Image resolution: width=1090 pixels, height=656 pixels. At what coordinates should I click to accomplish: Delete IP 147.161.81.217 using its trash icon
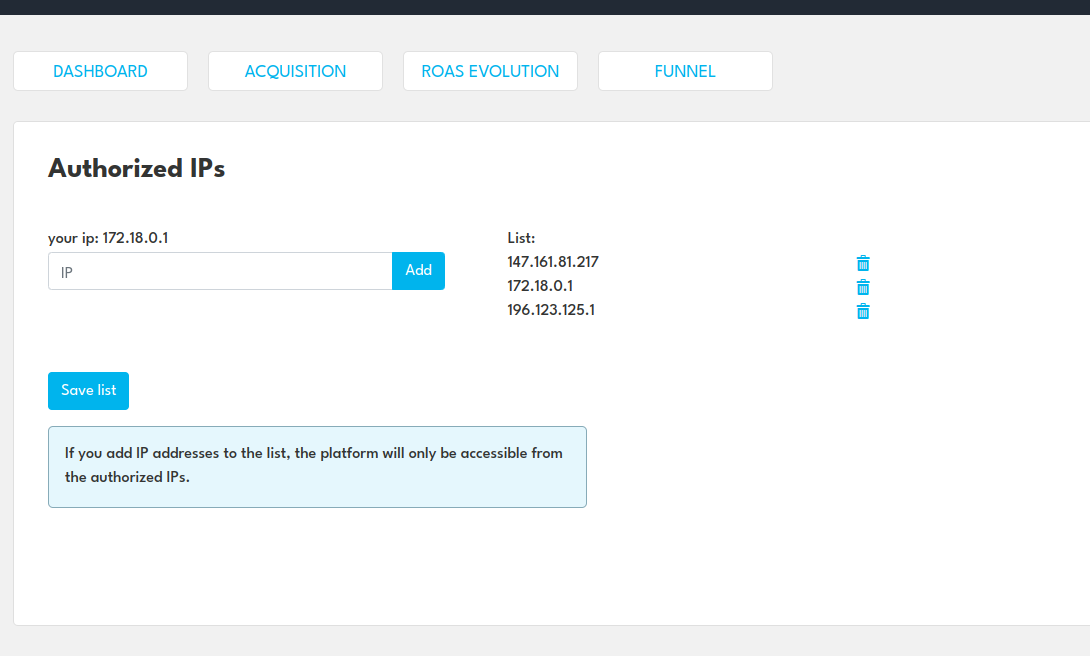coord(862,263)
